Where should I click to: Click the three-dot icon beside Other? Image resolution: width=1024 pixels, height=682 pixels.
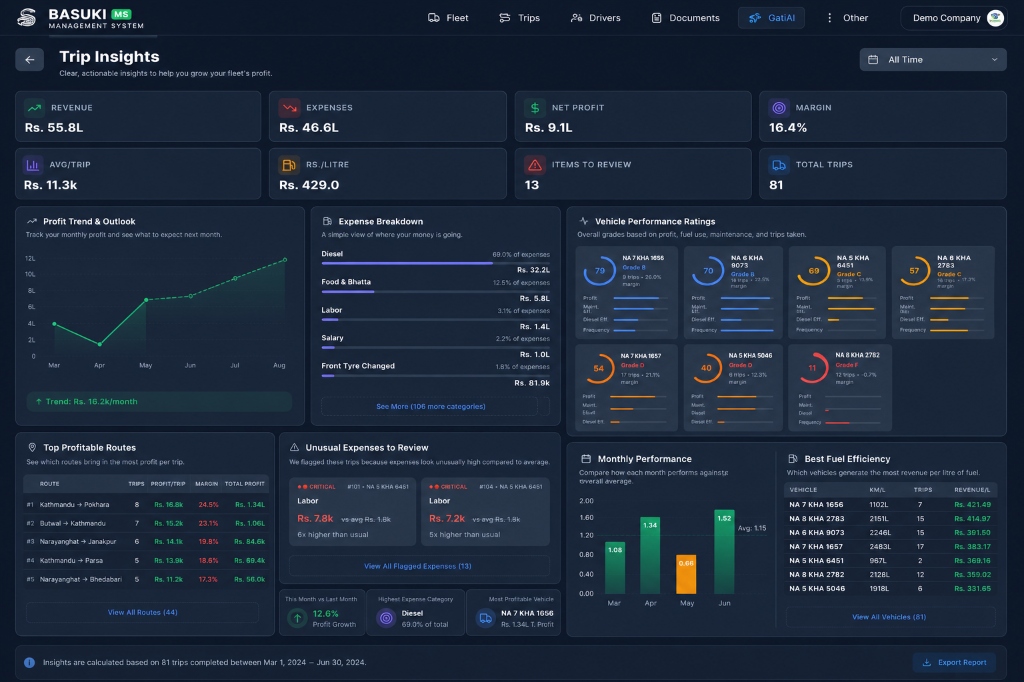[x=829, y=18]
